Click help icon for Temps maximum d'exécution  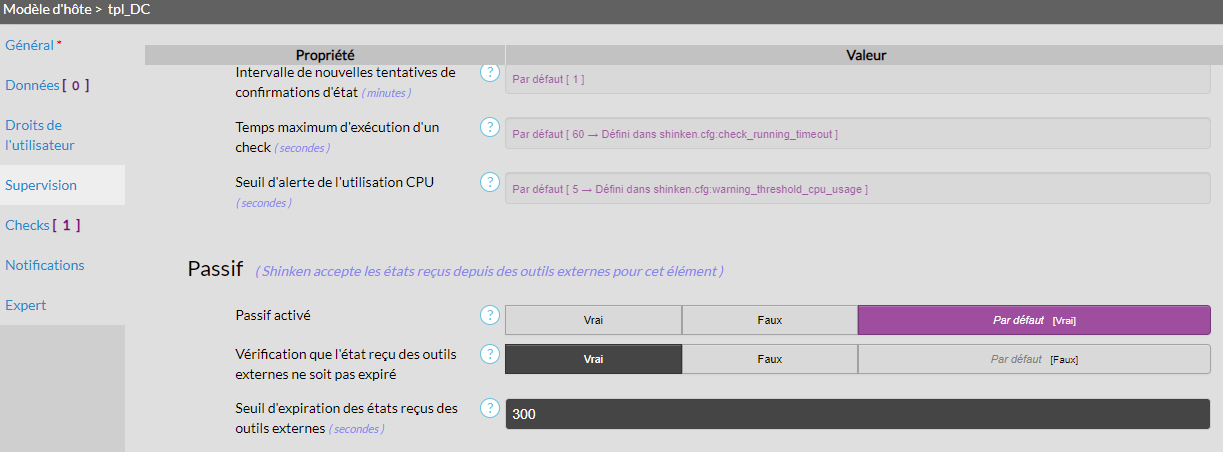coord(489,127)
